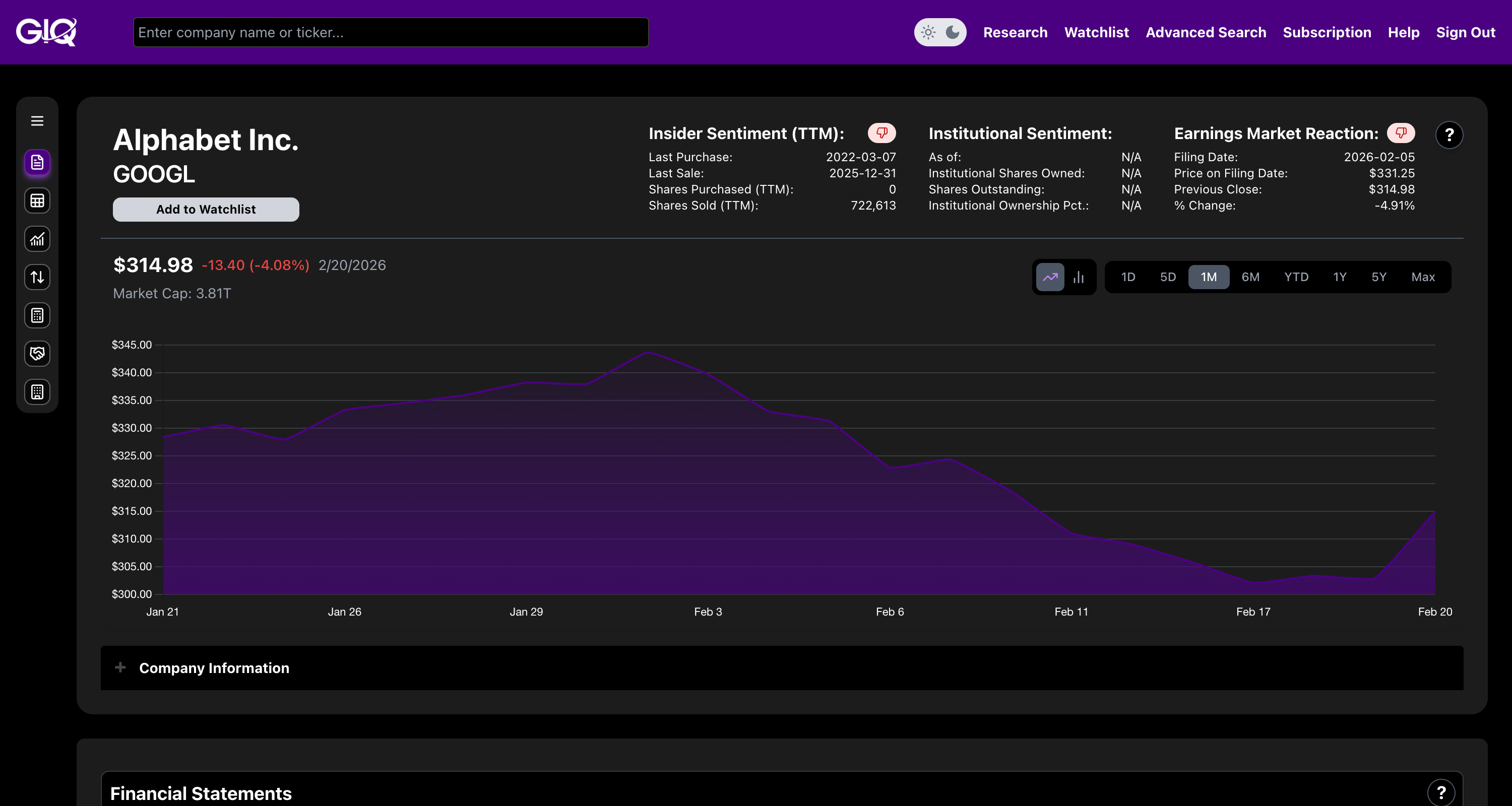The image size is (1512, 806).
Task: Open the financial data table icon
Action: tap(37, 200)
